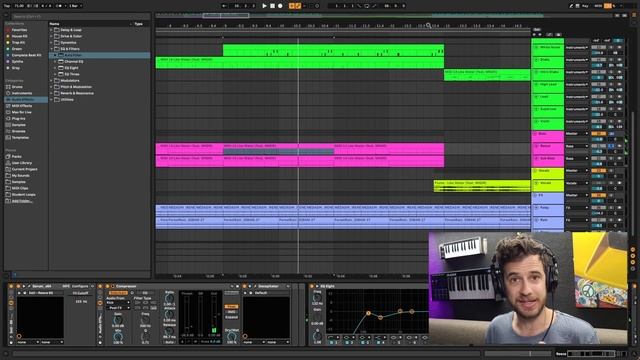Viewport: 640px width, 360px height.
Task: Enable the Compressor Sidechain button
Action: tap(118, 293)
